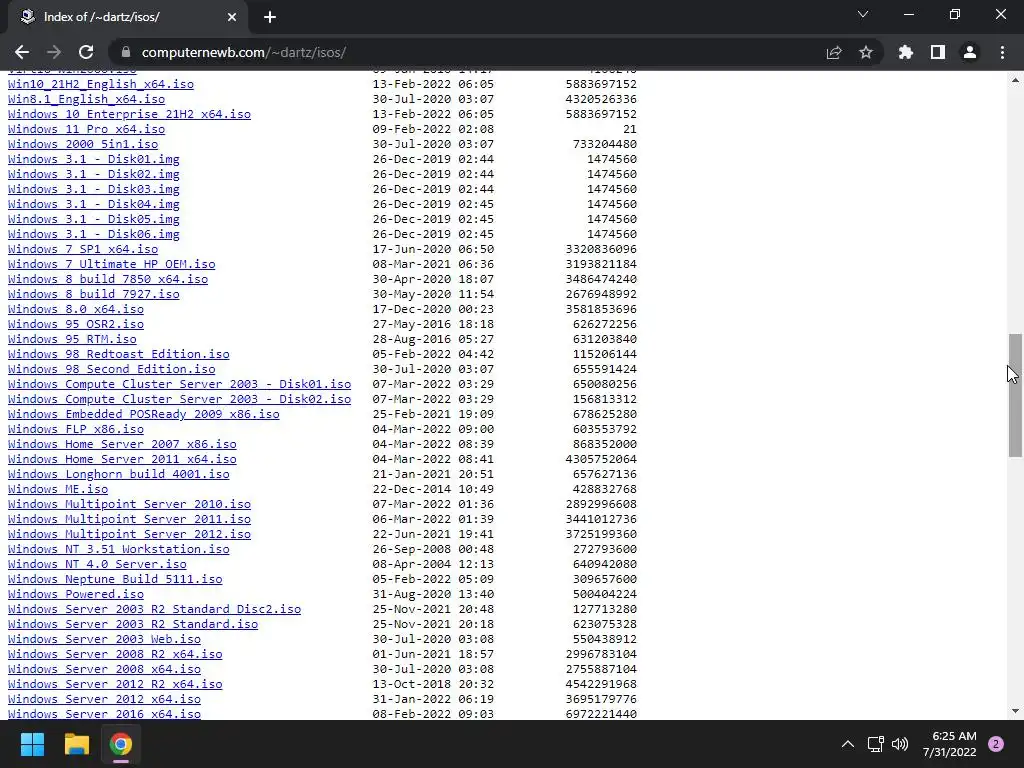Image resolution: width=1024 pixels, height=768 pixels.
Task: Open Compute Cluster Server 2003 Disk02.iso
Action: pos(180,400)
